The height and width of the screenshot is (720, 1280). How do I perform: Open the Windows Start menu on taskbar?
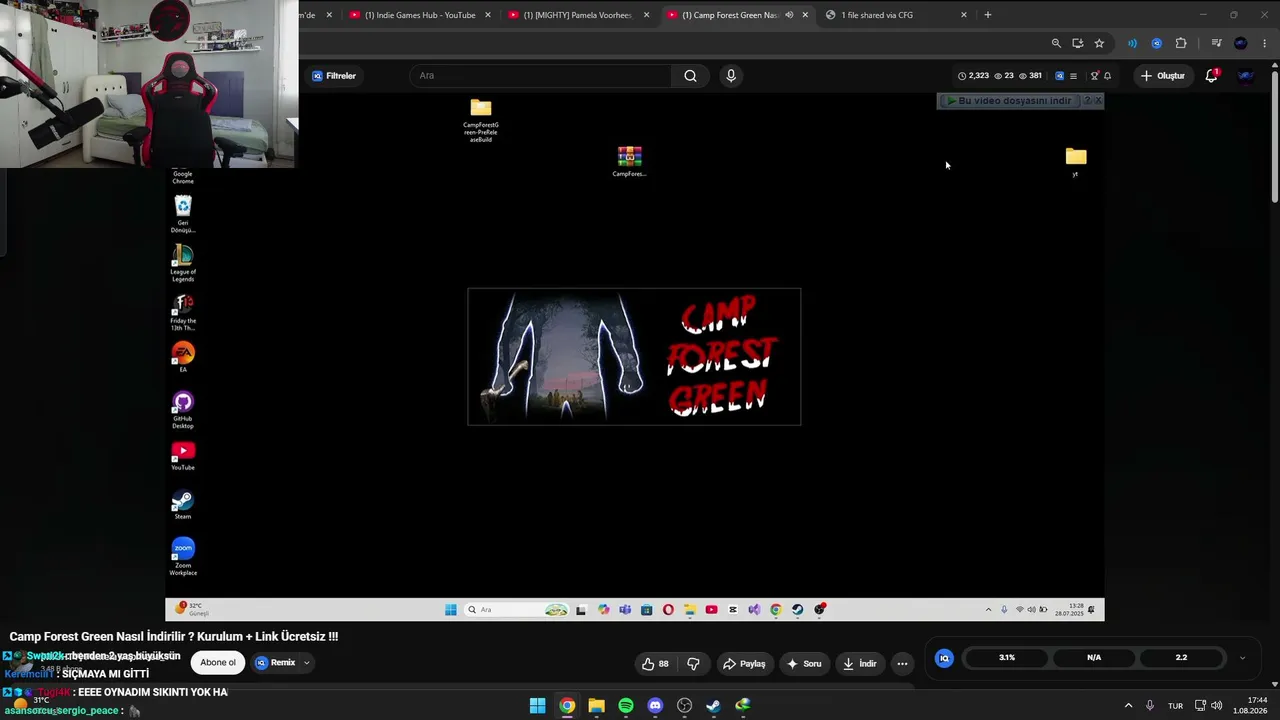[538, 706]
